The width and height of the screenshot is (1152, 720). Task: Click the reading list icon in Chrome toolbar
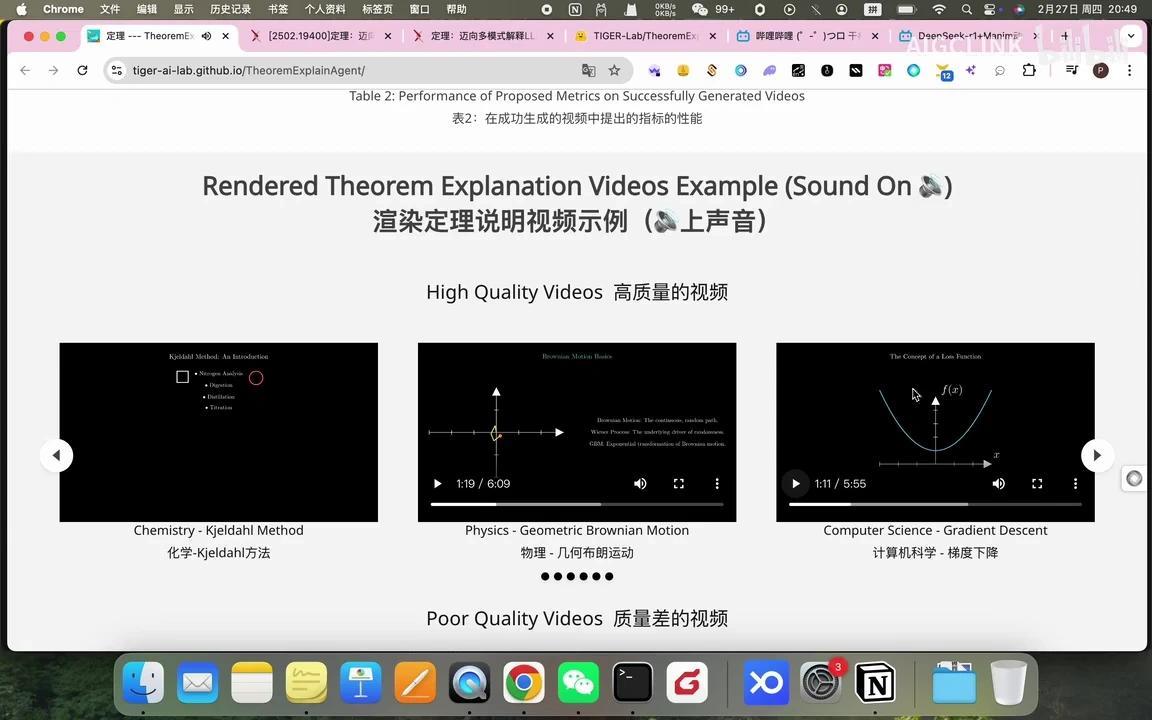pyautogui.click(x=1071, y=70)
